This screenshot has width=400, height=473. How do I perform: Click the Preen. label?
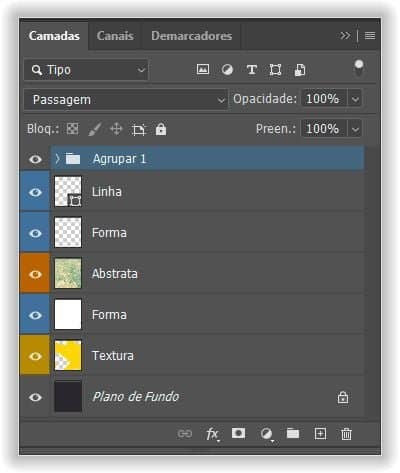[276, 129]
